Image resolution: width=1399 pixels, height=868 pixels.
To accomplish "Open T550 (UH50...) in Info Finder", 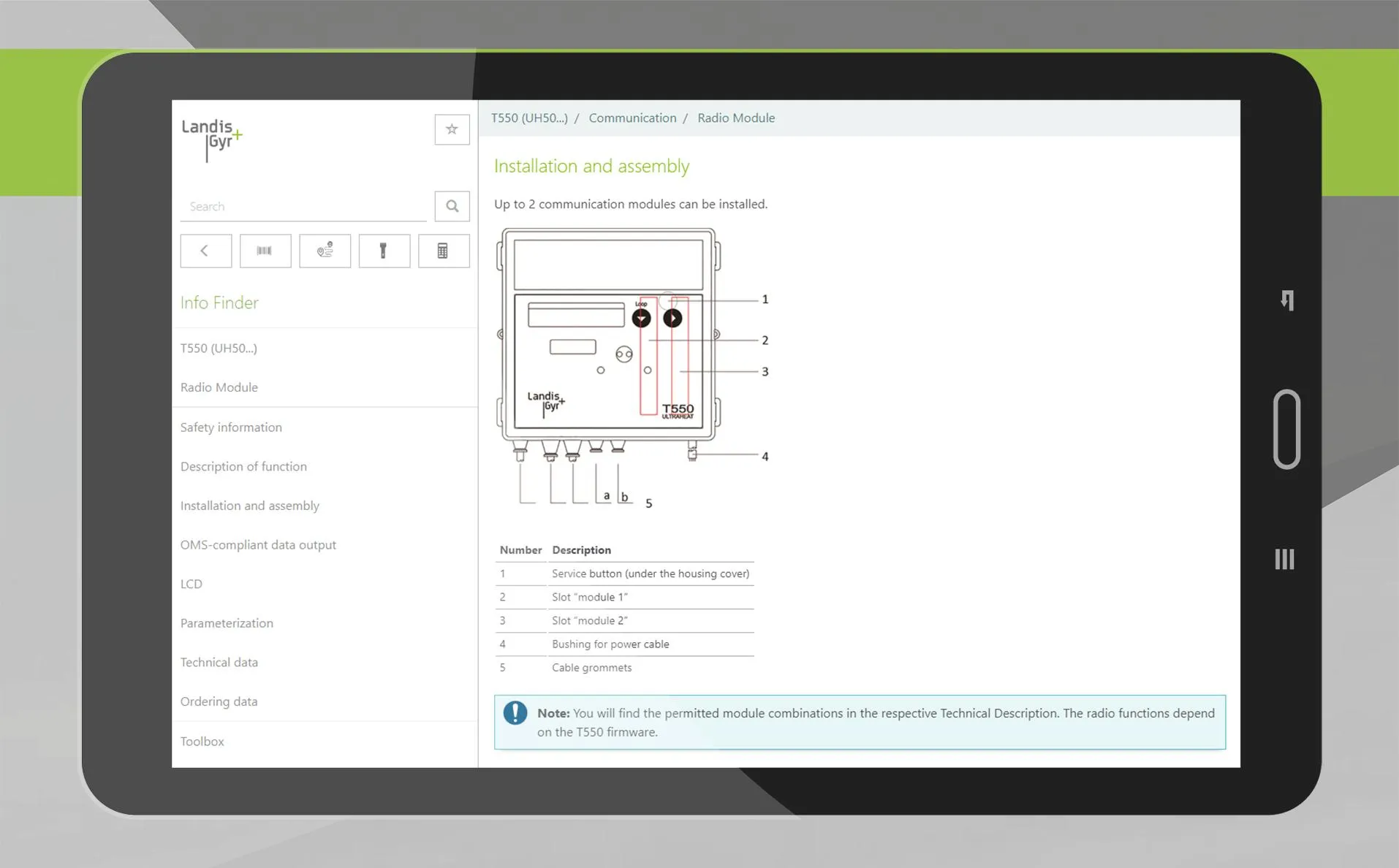I will pos(219,349).
